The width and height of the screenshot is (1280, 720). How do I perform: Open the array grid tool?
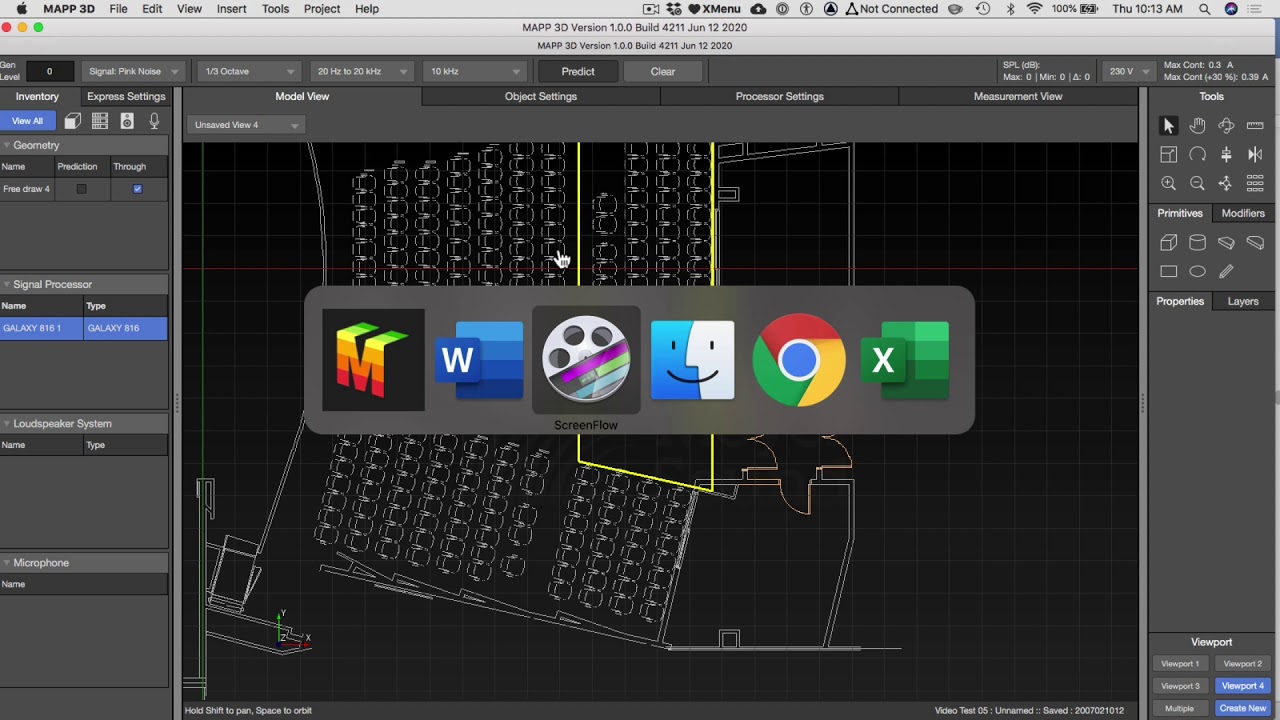[x=1255, y=183]
